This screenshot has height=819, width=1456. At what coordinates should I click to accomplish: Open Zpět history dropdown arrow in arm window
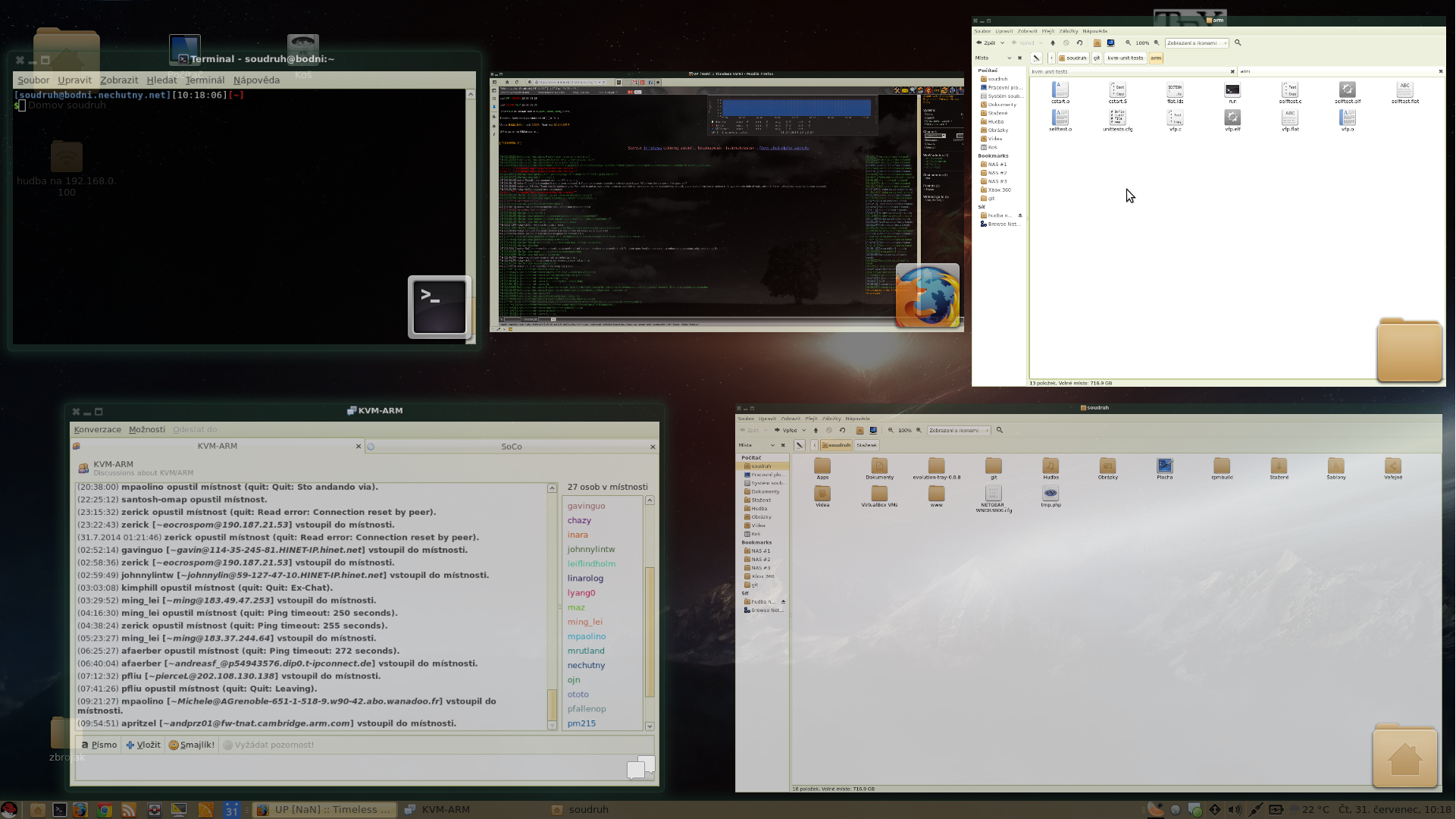point(1002,42)
